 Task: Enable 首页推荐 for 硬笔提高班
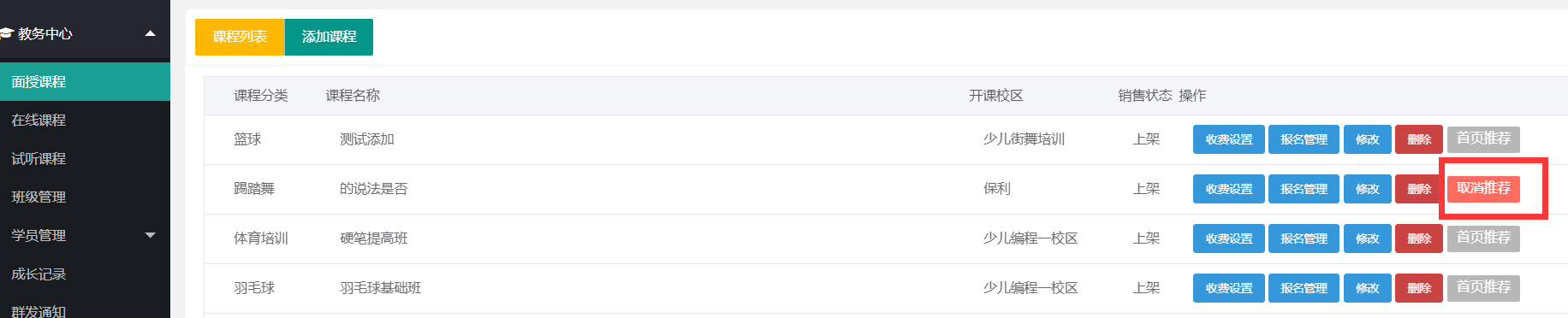pos(1483,238)
